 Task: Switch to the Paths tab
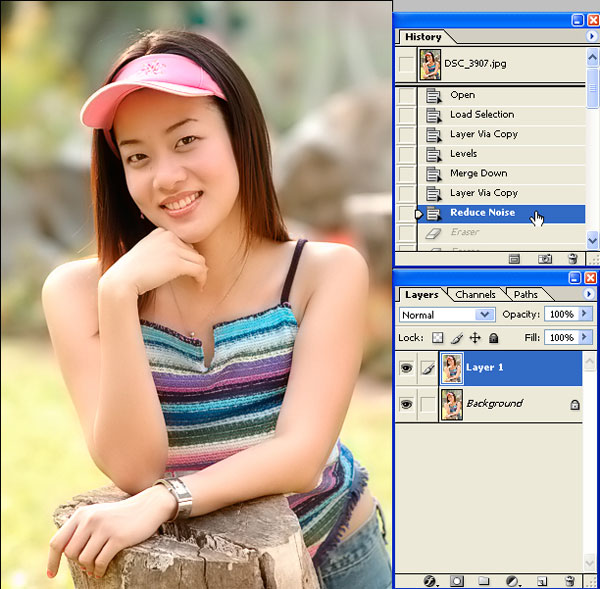[525, 295]
